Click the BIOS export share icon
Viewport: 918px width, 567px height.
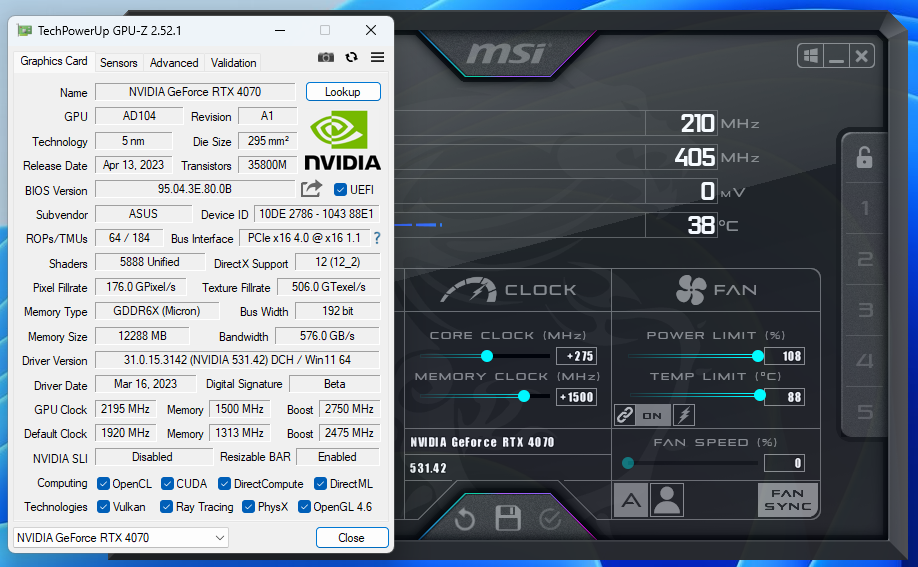311,189
